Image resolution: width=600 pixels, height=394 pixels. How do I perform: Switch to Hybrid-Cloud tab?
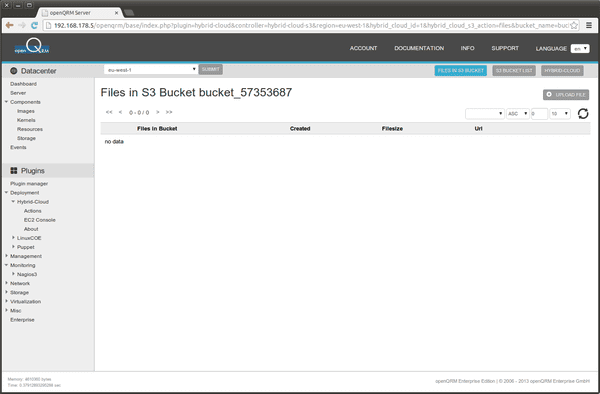pos(562,71)
